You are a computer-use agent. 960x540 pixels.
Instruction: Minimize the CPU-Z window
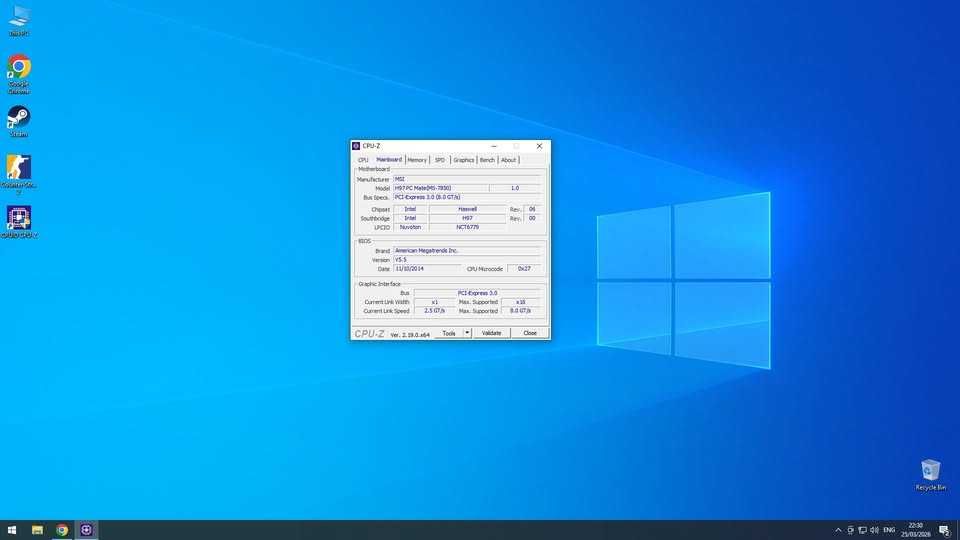point(494,146)
